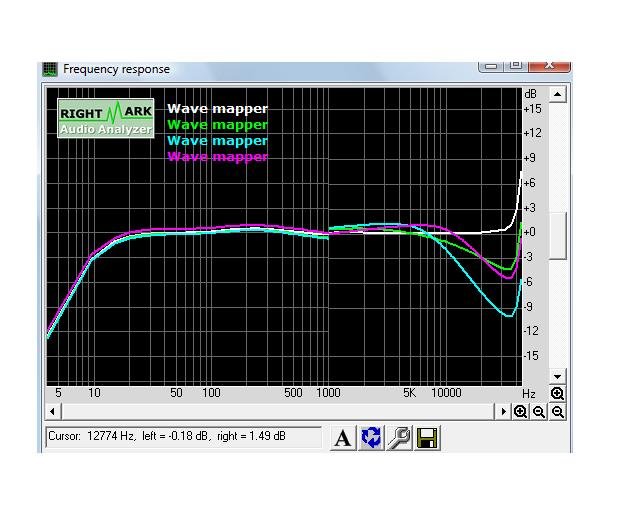Toggle the blue swap arrows button

tap(371, 438)
